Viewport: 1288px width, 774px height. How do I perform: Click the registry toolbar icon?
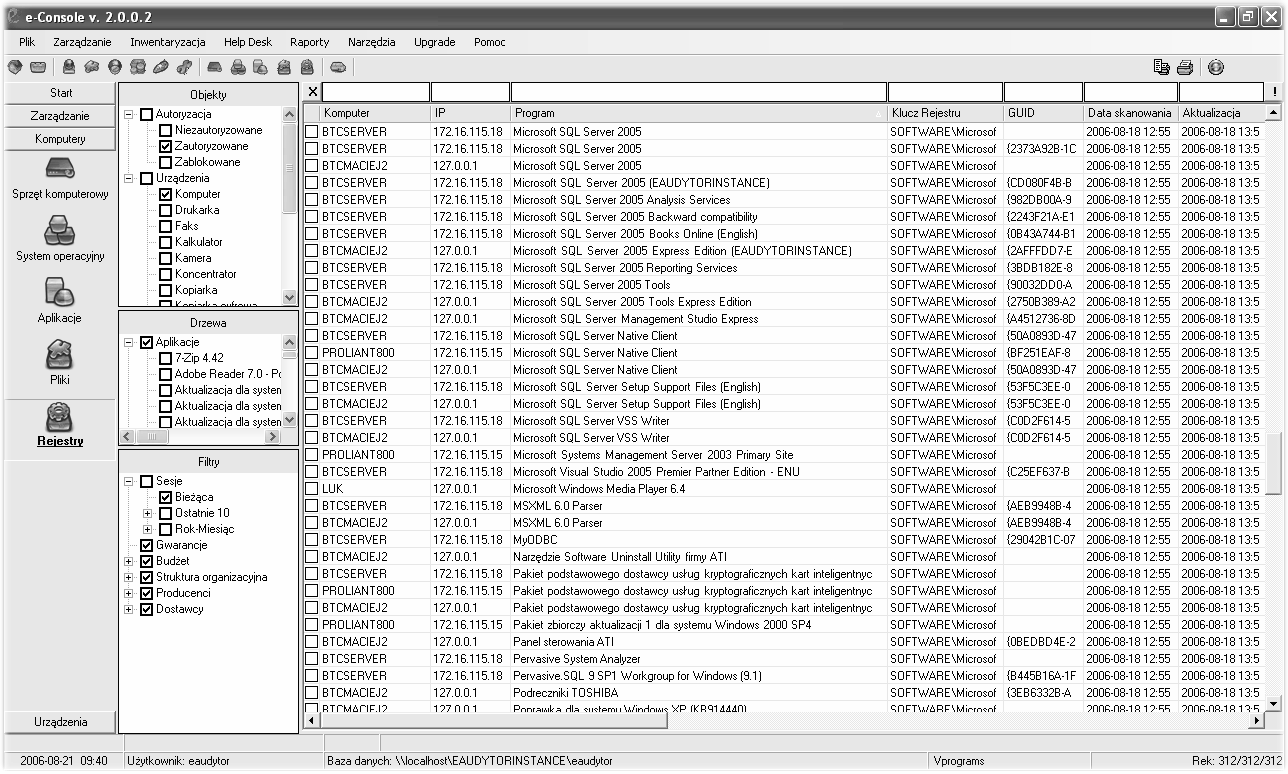coord(307,68)
